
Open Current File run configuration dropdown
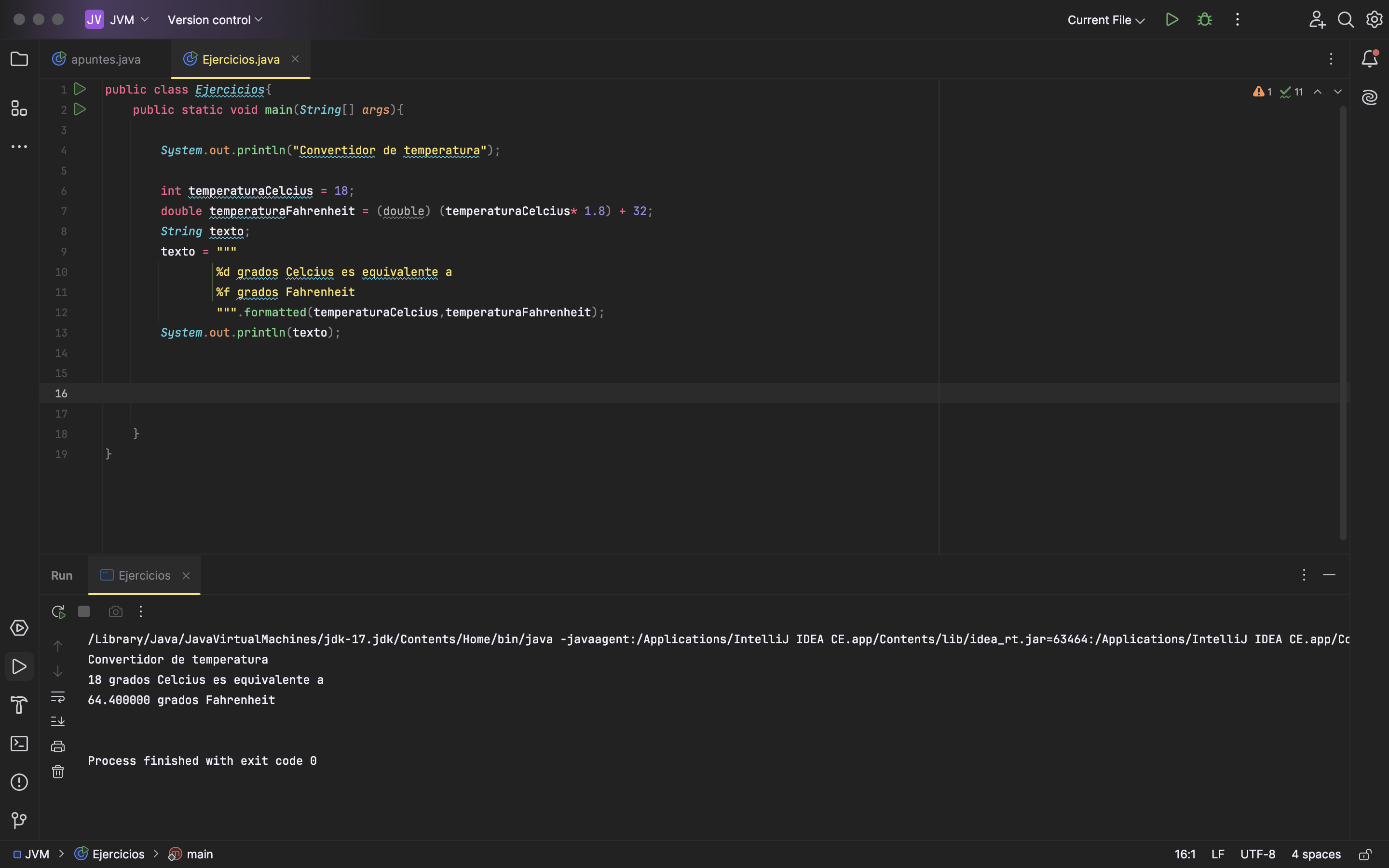1105,19
